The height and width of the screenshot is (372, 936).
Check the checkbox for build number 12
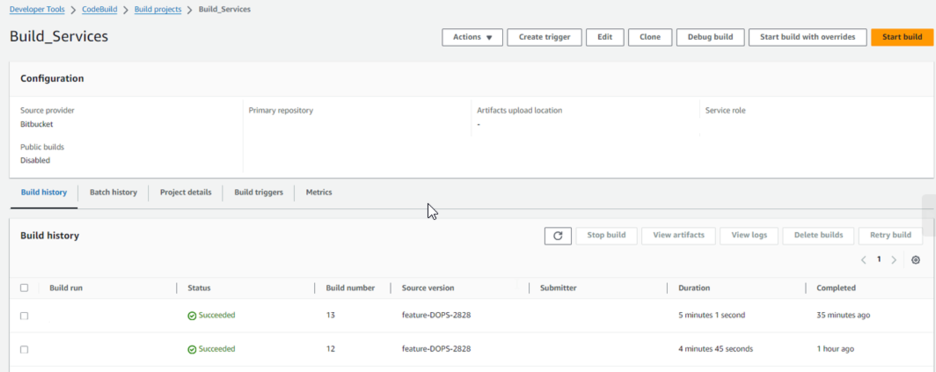(24, 349)
